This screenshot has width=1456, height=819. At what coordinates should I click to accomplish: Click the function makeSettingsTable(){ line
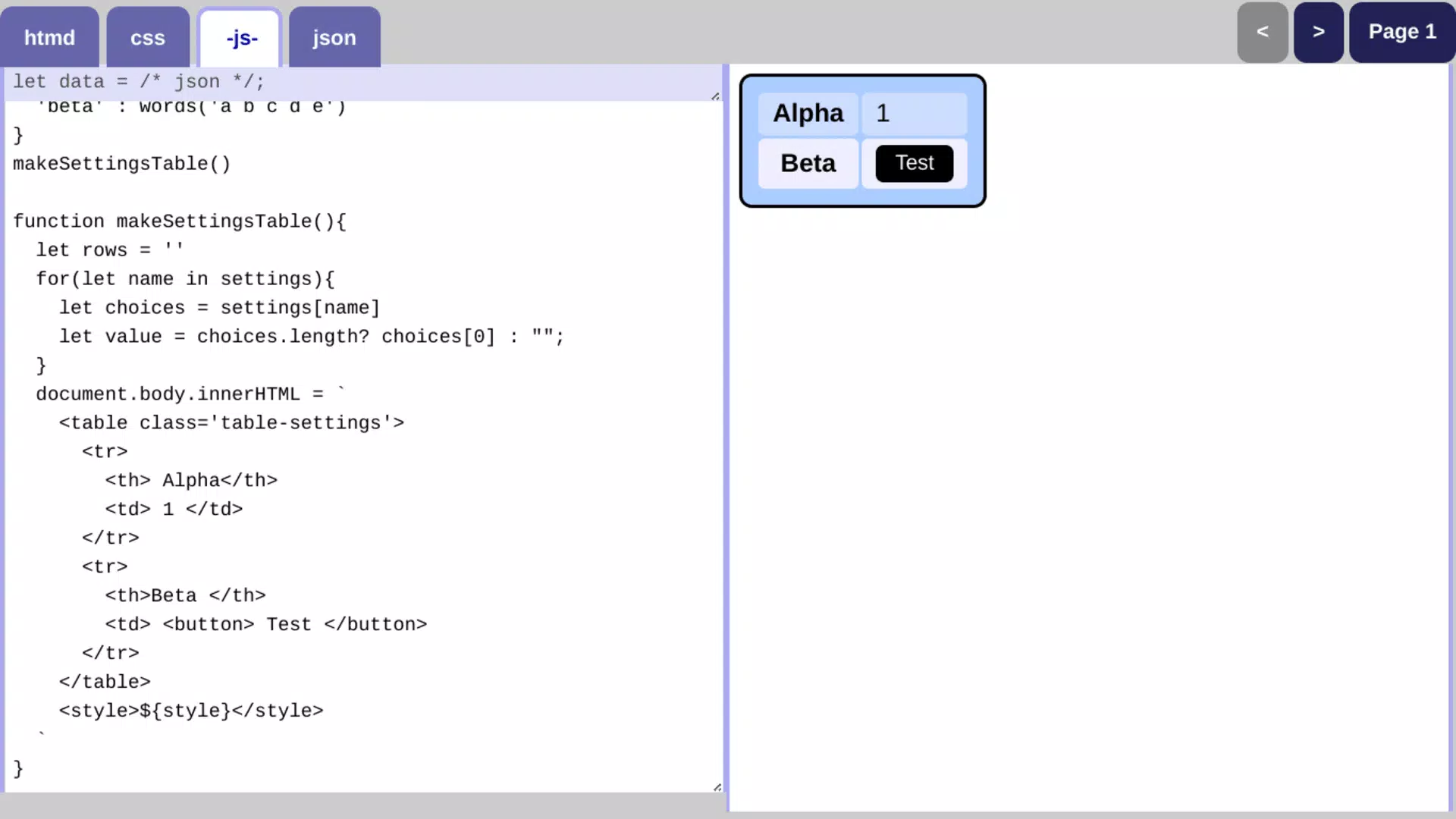pyautogui.click(x=180, y=221)
